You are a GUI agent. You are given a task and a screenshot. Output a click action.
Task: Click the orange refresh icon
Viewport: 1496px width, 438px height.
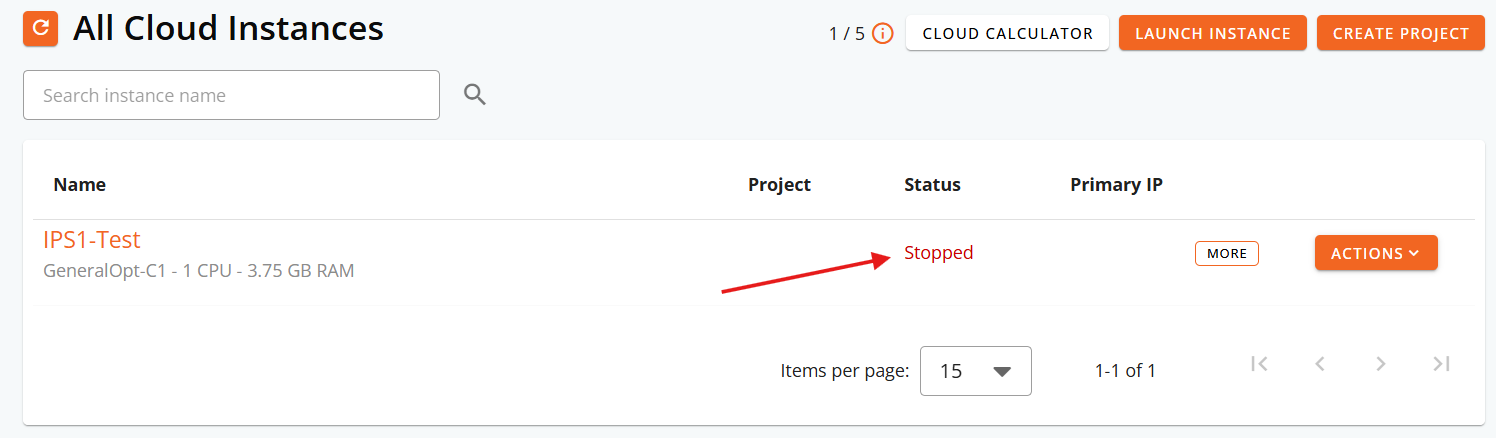40,28
